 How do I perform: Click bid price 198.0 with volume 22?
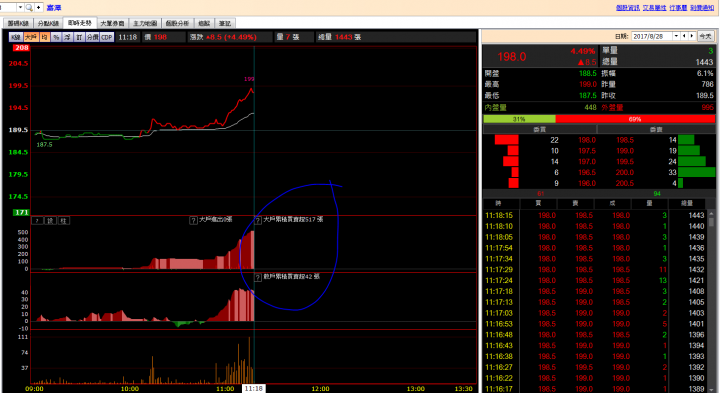[x=587, y=140]
